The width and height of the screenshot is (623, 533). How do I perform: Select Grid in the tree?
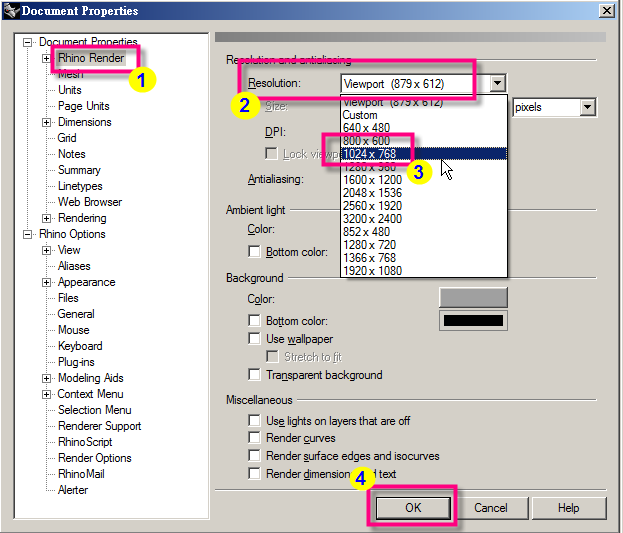click(x=67, y=138)
